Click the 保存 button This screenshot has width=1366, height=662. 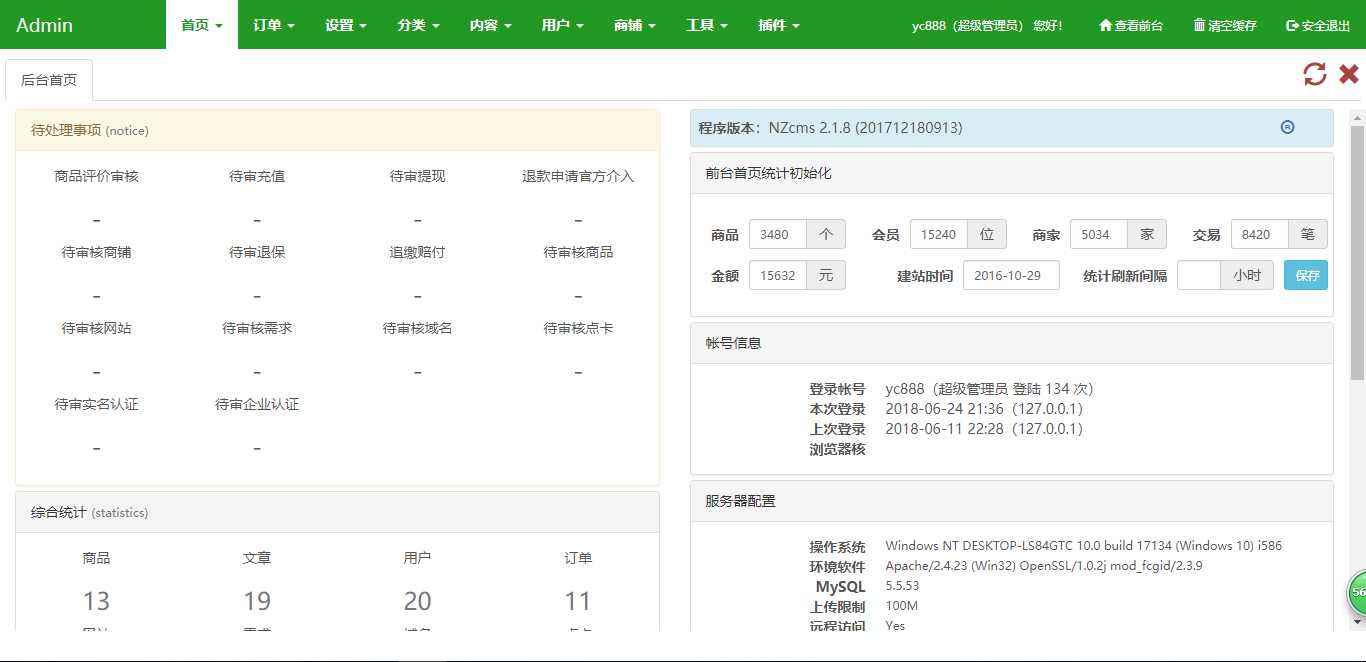tap(1306, 275)
